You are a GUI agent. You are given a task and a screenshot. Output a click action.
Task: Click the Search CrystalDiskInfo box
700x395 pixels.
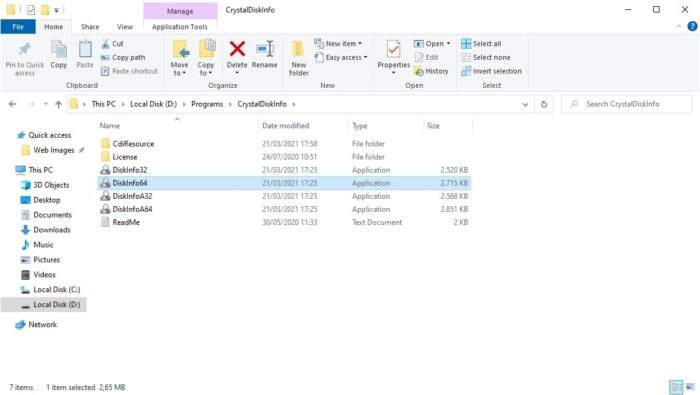pyautogui.click(x=626, y=104)
